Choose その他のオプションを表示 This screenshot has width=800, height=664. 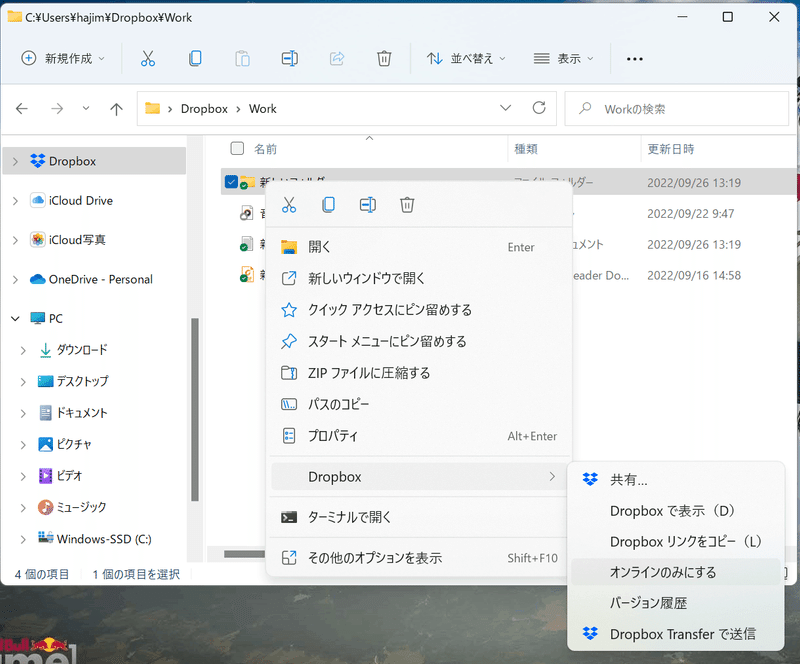click(x=418, y=558)
